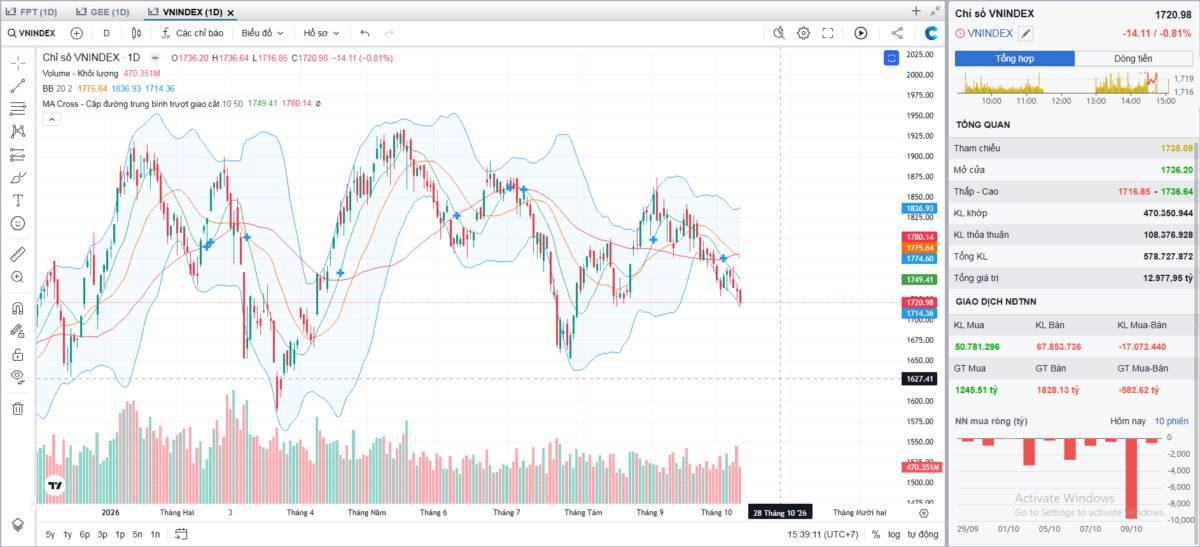Edit the VNINDEX symbol with pencil icon
This screenshot has height=547, width=1200.
click(x=1025, y=33)
